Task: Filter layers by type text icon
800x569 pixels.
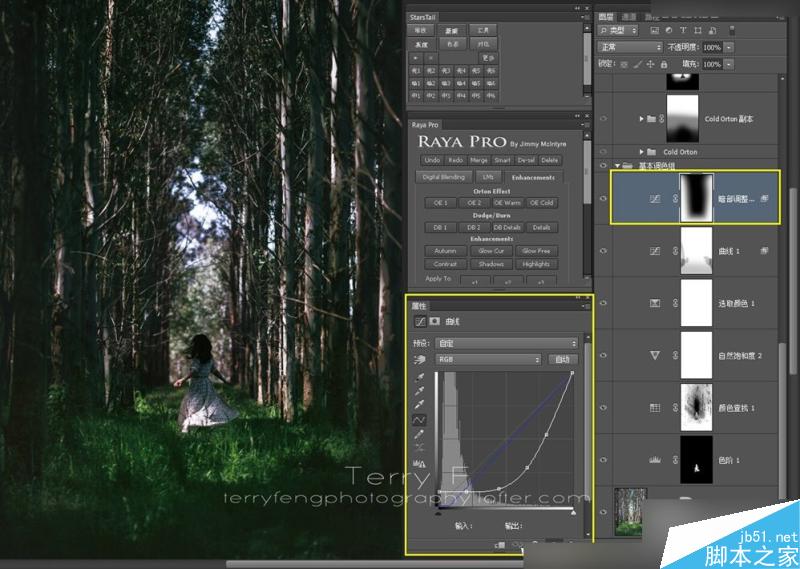Action: pyautogui.click(x=683, y=30)
